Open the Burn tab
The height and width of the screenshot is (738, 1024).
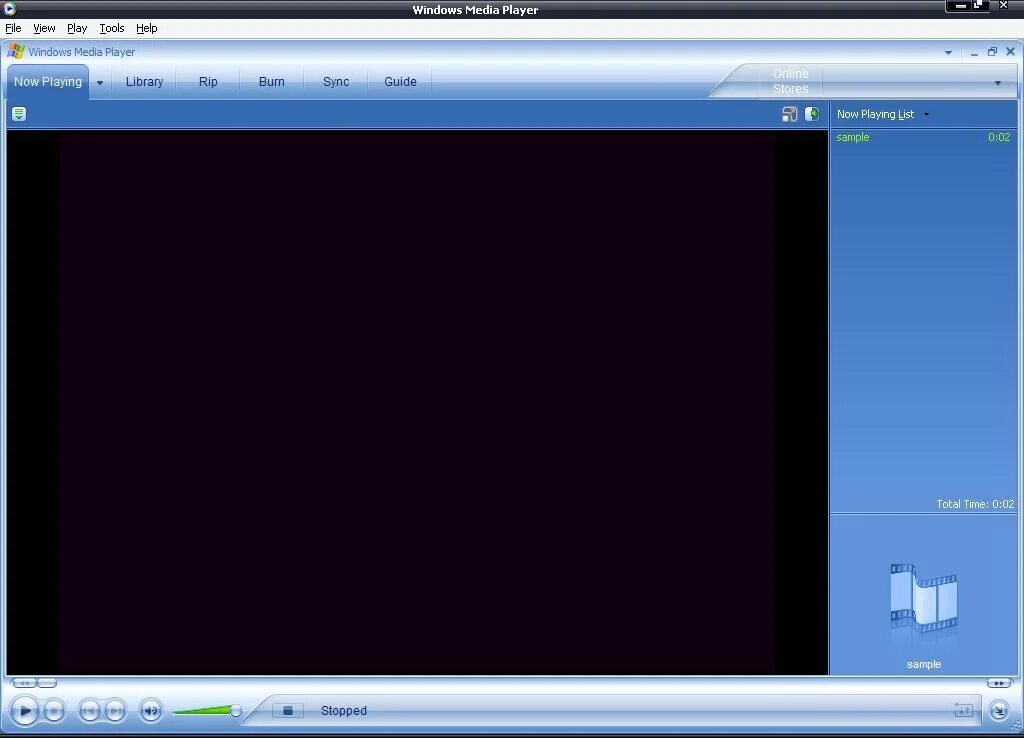point(272,82)
